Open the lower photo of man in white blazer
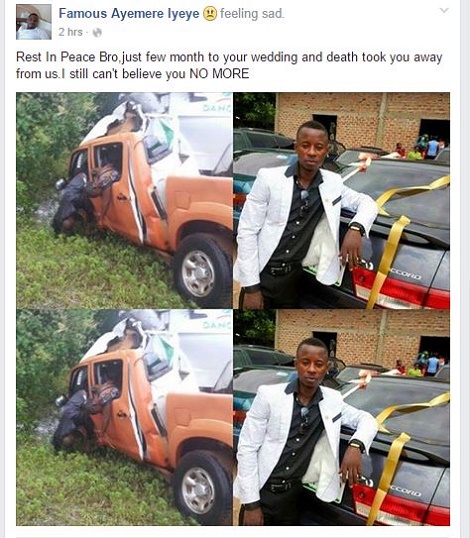Viewport: 470px width, 538px height. point(342,418)
